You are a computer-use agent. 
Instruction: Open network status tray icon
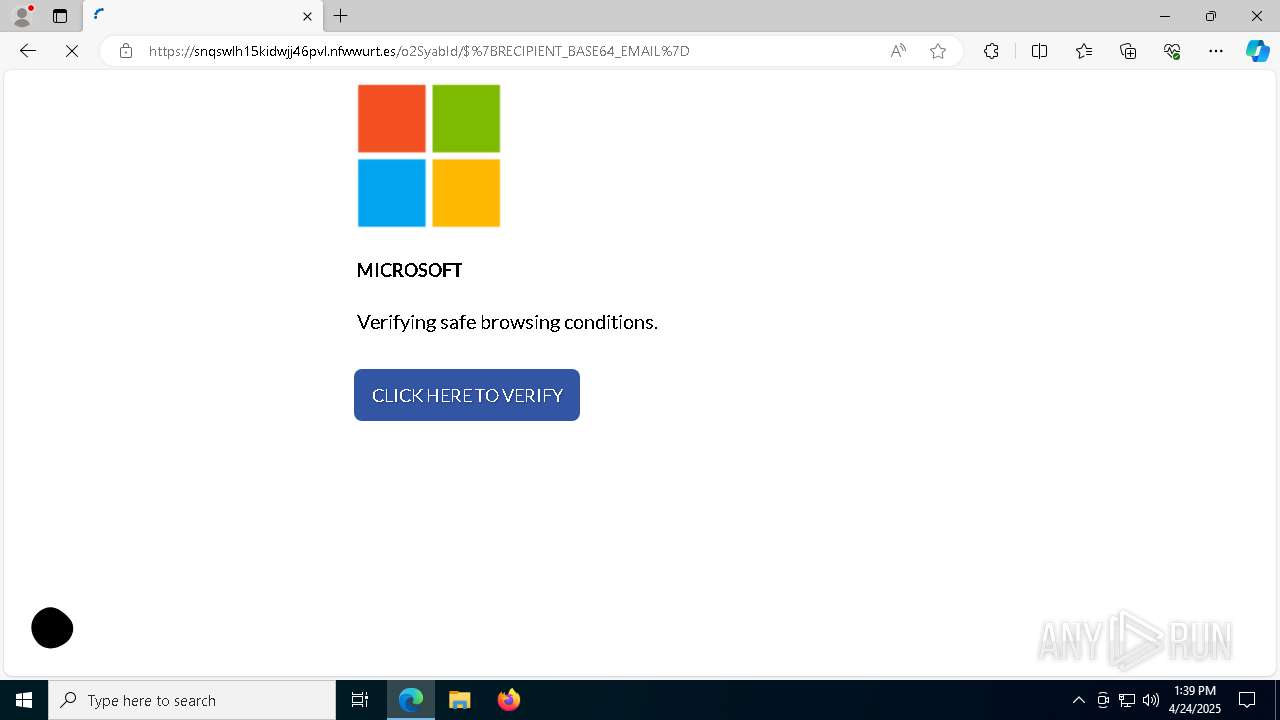tap(1127, 700)
